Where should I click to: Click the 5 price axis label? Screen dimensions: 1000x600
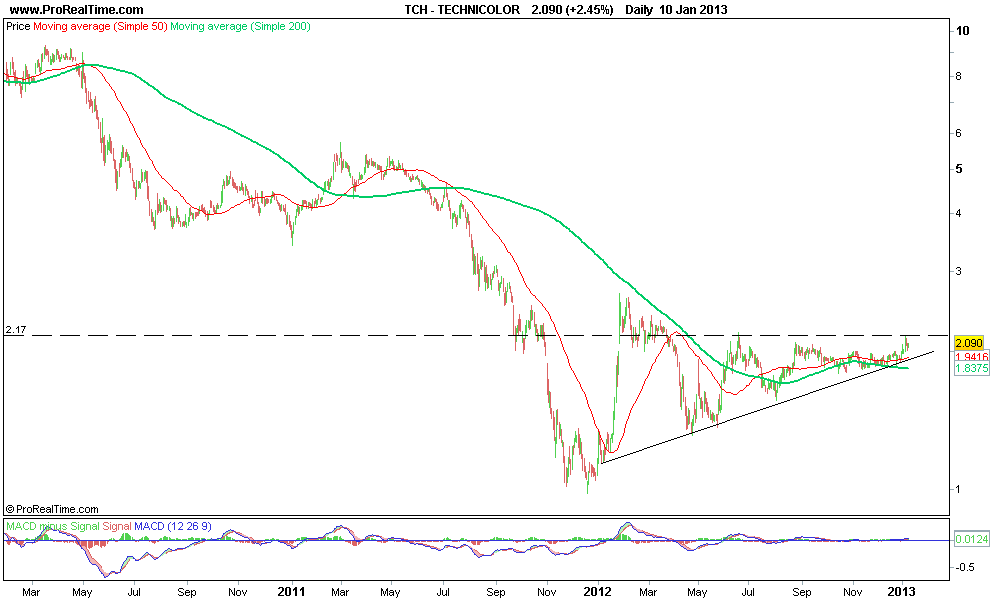pyautogui.click(x=959, y=169)
